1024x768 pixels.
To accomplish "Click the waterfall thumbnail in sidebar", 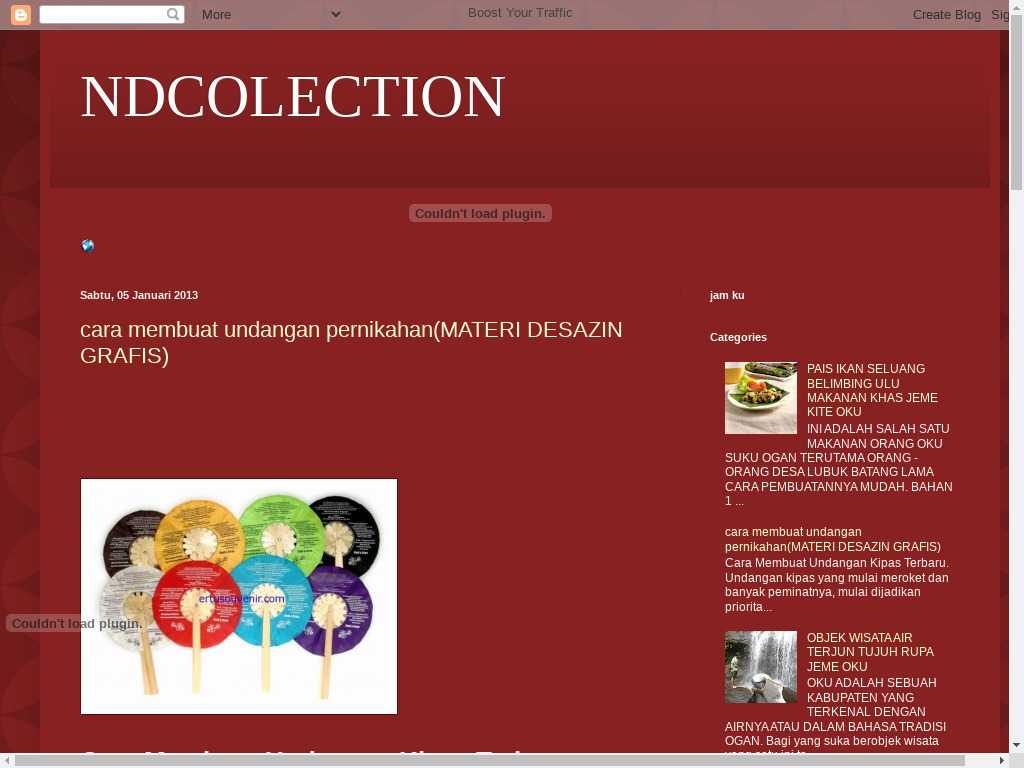I will (x=761, y=667).
